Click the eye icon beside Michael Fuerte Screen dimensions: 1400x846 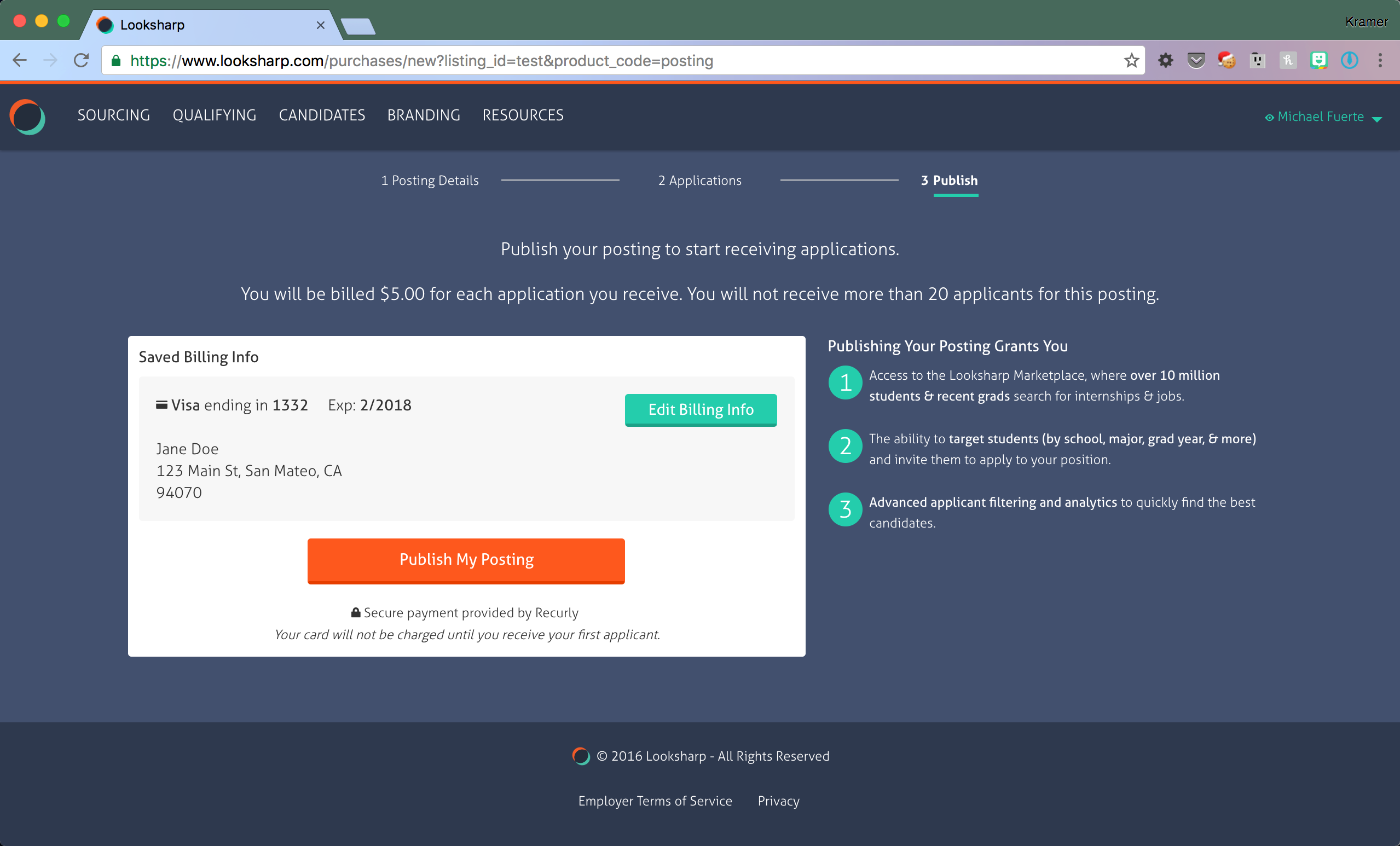pos(1269,118)
